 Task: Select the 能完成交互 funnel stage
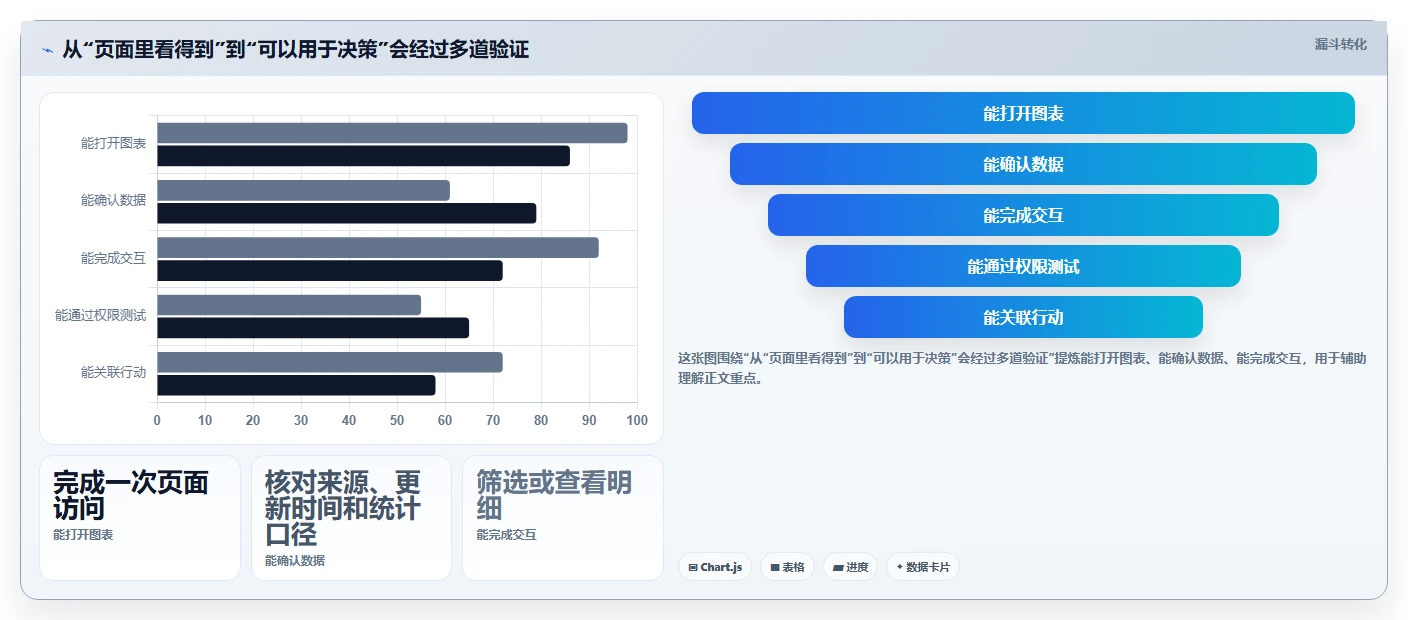point(1023,215)
